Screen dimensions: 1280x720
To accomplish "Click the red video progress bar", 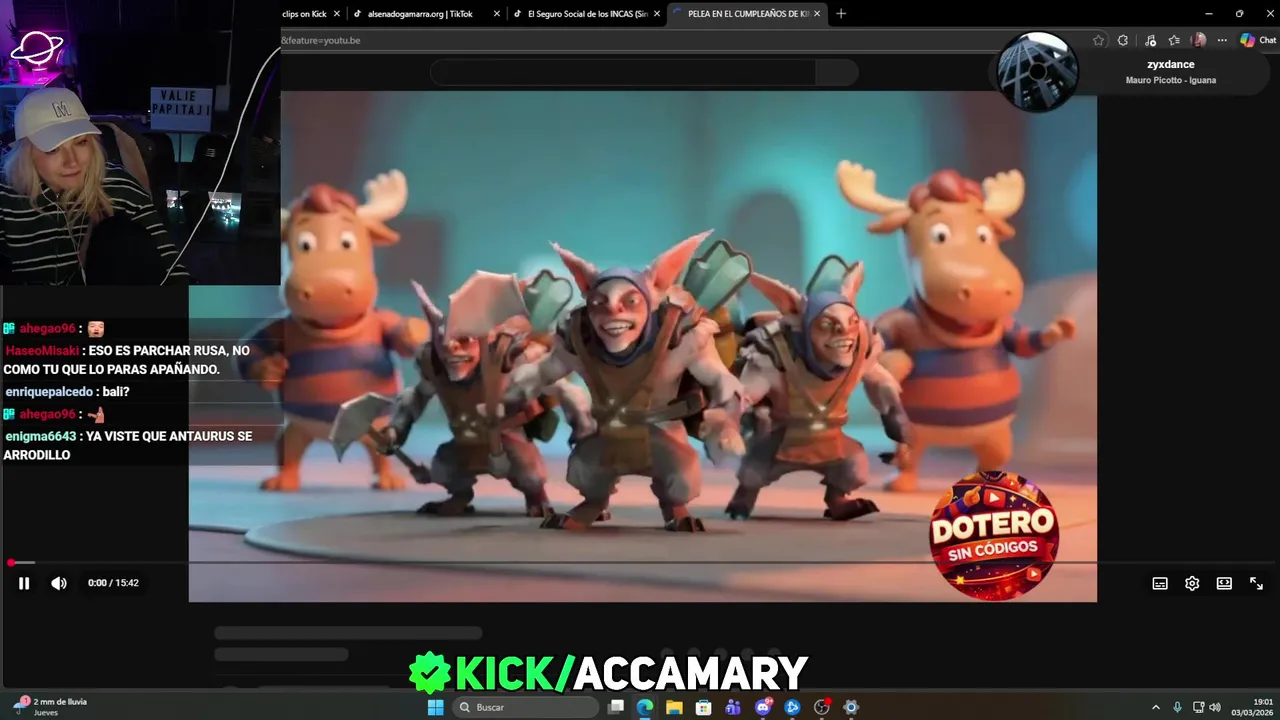I will (640, 563).
